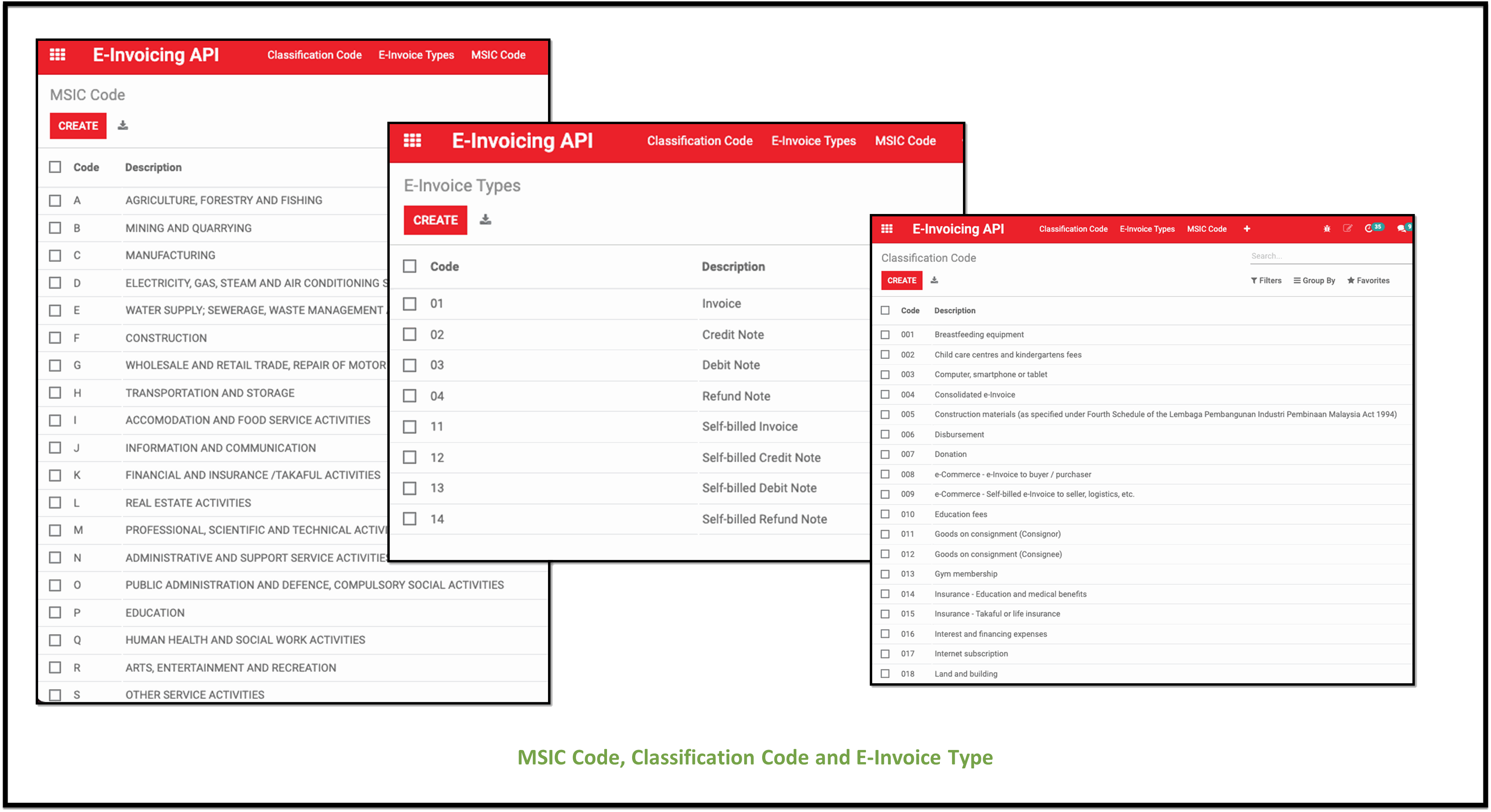This screenshot has height=812, width=1491.
Task: Click export download icon in E-Invoice Types window
Action: 485,220
